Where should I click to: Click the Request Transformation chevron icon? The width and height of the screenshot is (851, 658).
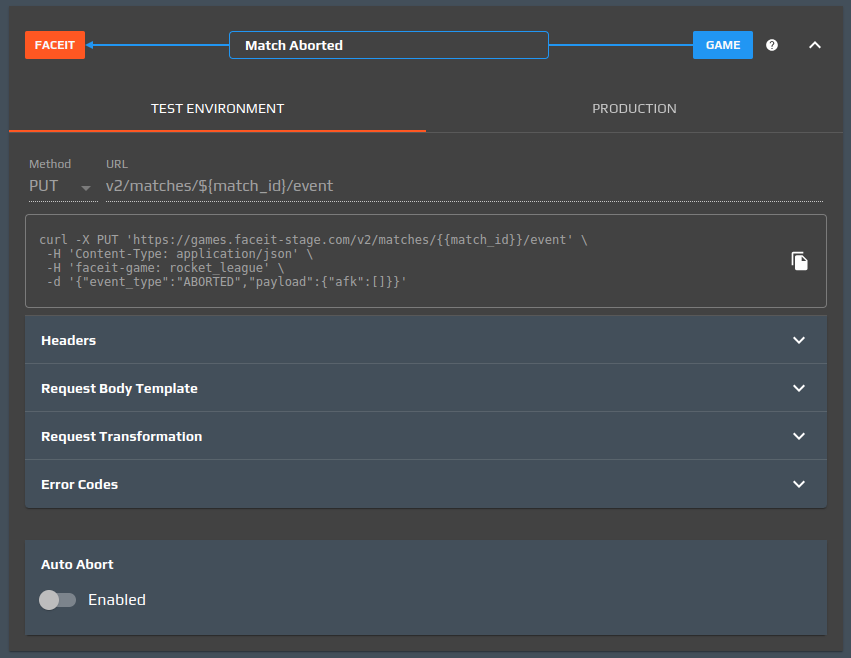pos(798,436)
